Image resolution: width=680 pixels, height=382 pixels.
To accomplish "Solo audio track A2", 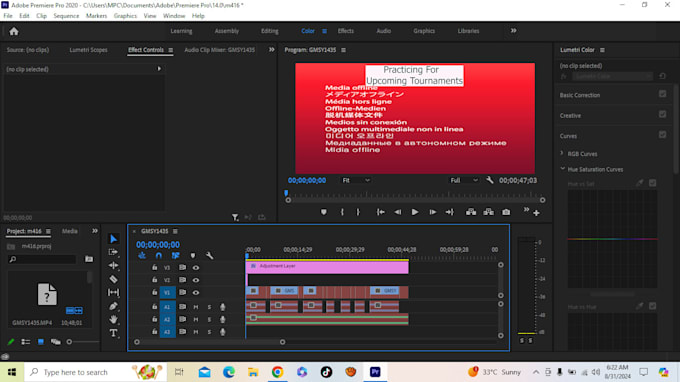I will [209, 320].
